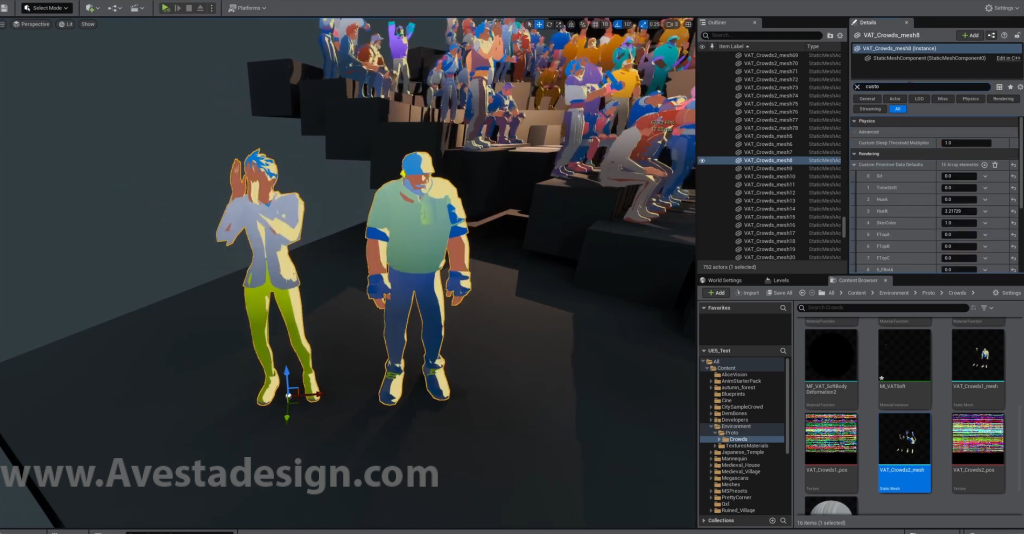Click the Proto breadcrumb in path
Screen dimensions: 1024x534
[928, 293]
